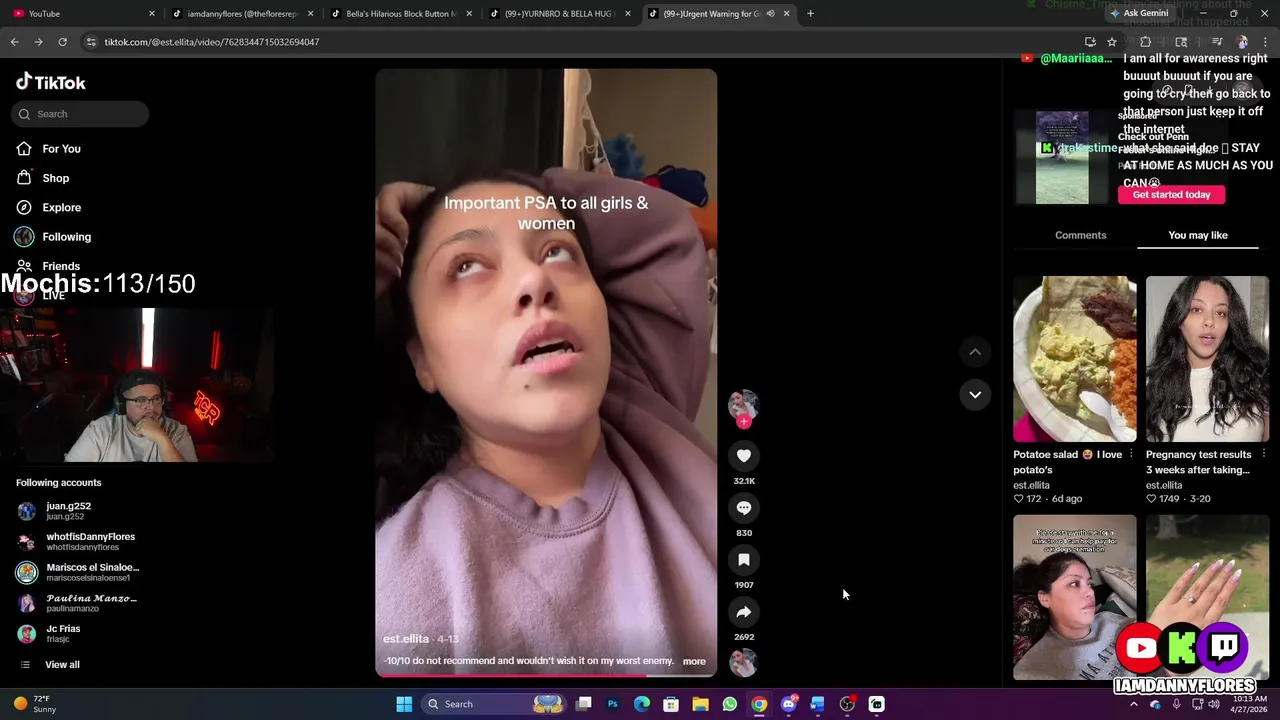The width and height of the screenshot is (1280, 720).
Task: Switch to Bella's Hilarious Block Button tab
Action: pyautogui.click(x=400, y=14)
